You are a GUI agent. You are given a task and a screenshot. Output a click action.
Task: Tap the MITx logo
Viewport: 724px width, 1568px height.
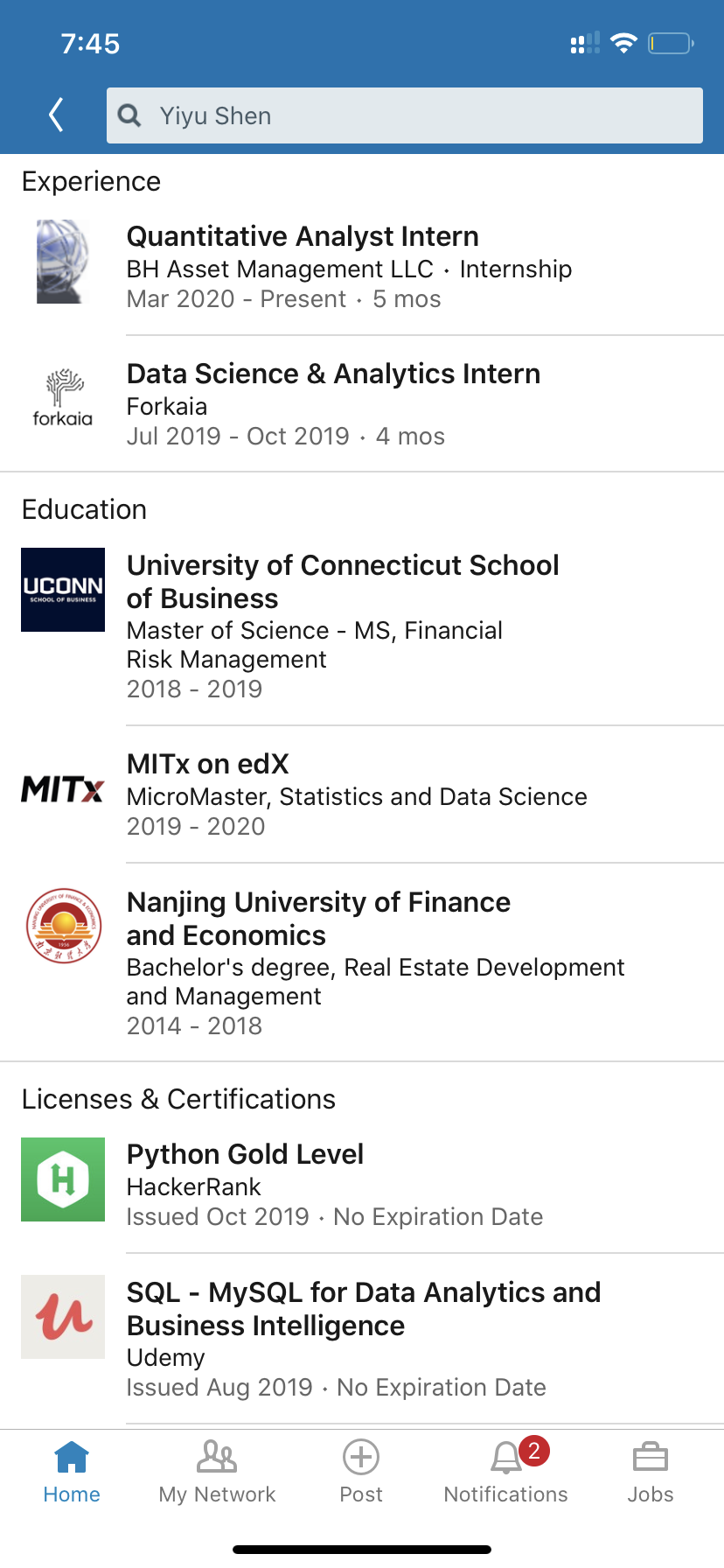(63, 789)
